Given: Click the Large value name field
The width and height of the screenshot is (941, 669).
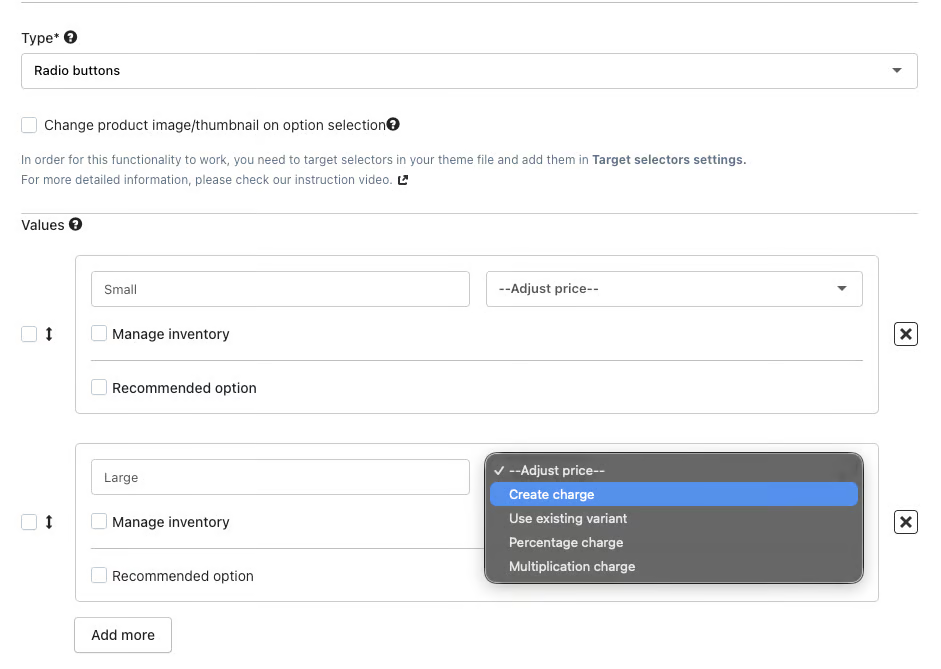Looking at the screenshot, I should point(280,477).
